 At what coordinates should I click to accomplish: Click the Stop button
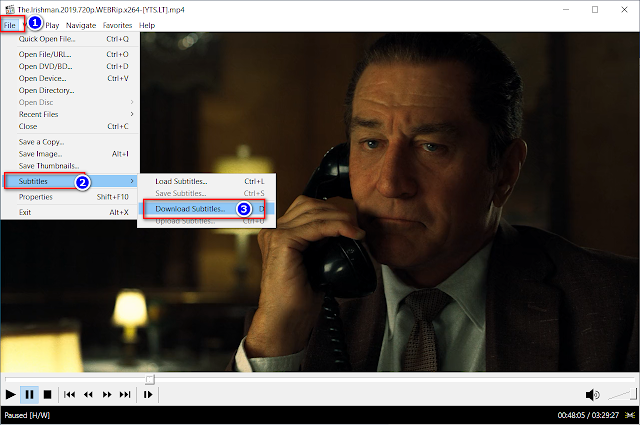point(47,394)
